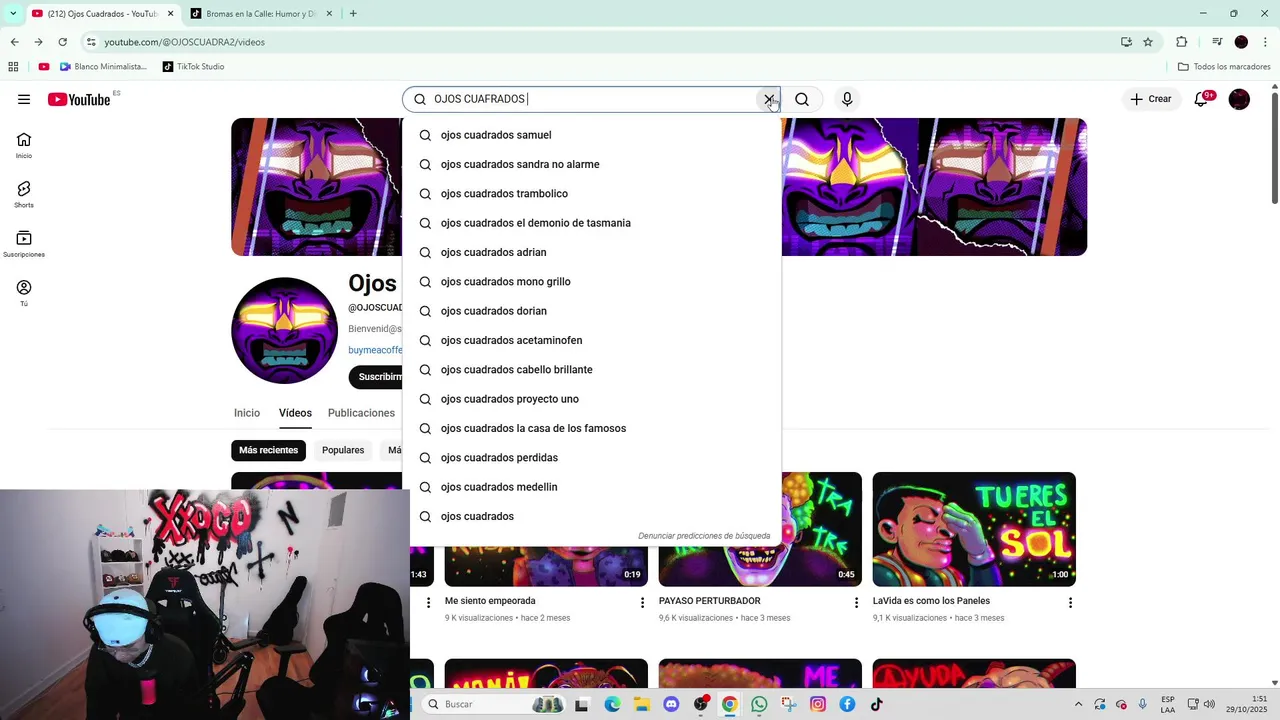The height and width of the screenshot is (720, 1280).
Task: Open the 'Blanco Minimalista' bookmark
Action: click(103, 67)
